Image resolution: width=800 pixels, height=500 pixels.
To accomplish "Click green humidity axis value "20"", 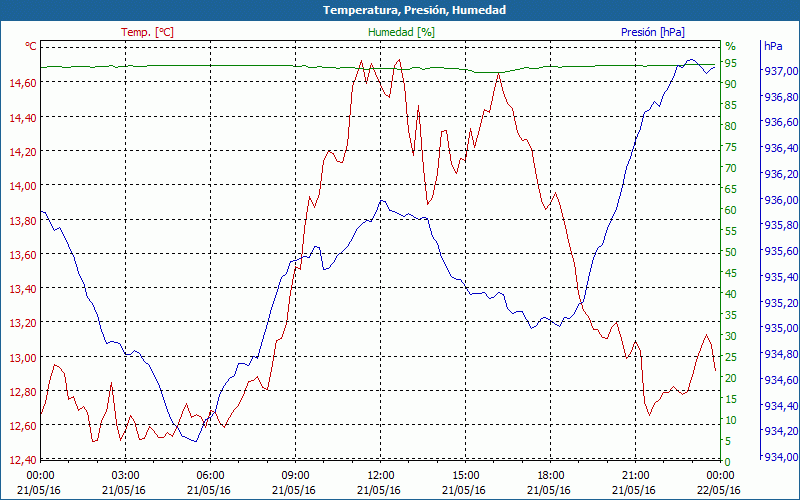I will click(x=731, y=378).
